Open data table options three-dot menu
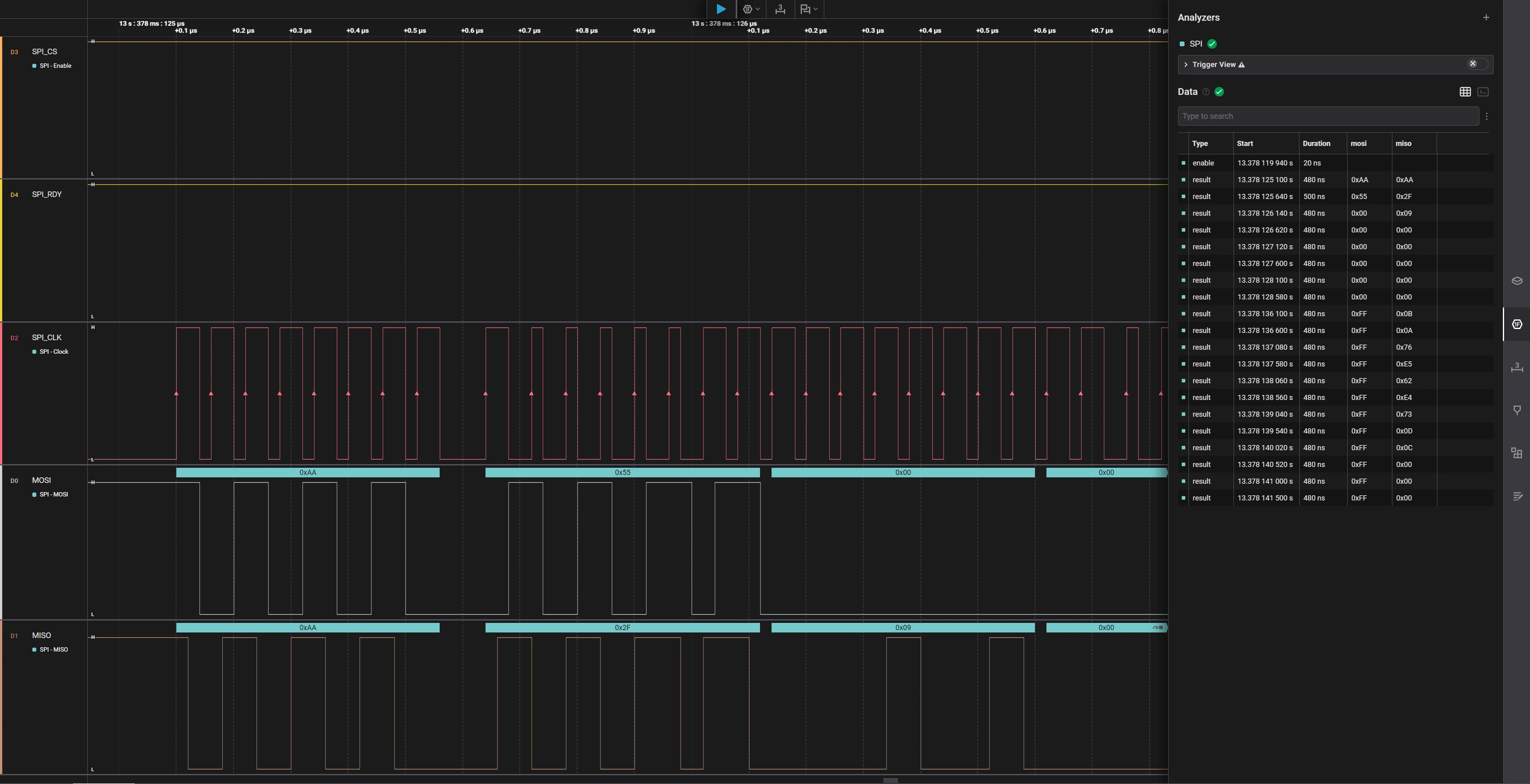This screenshot has width=1530, height=784. 1487,116
